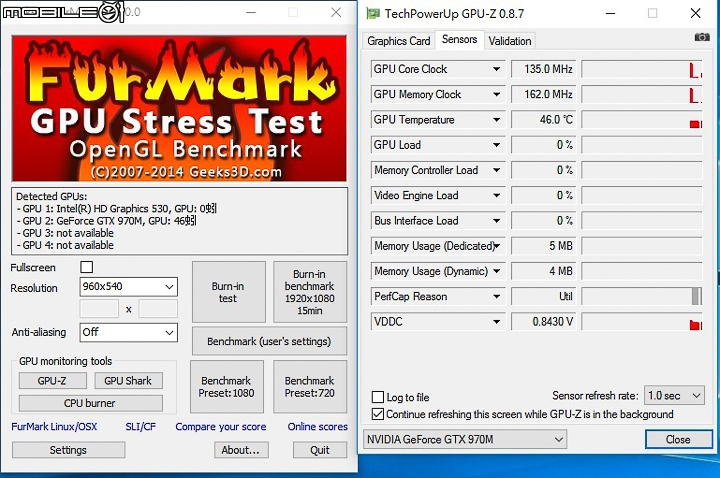Uncheck Continue refreshing in background option
This screenshot has height=478, width=720.
[377, 414]
